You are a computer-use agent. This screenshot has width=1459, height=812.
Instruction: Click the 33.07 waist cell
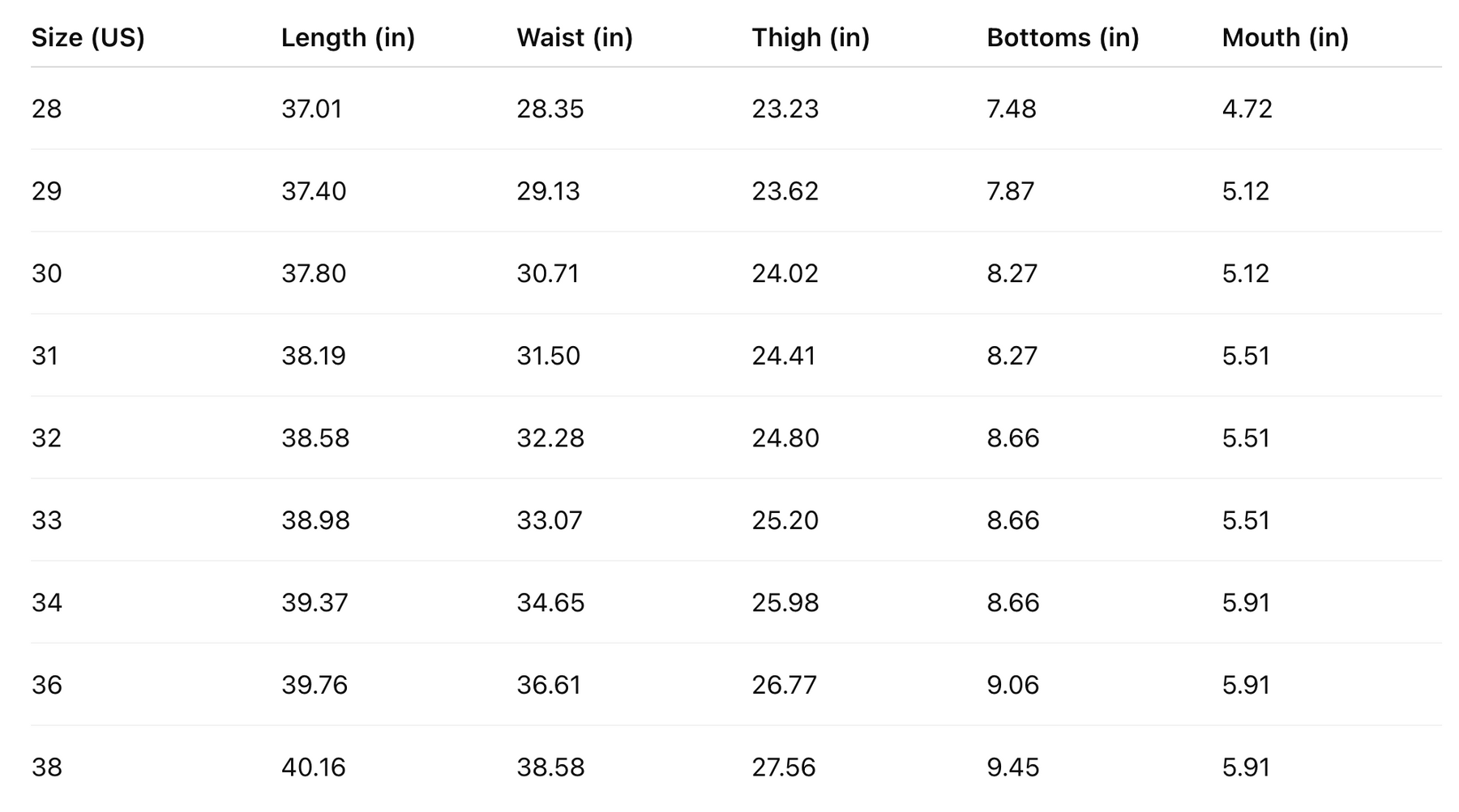point(549,520)
